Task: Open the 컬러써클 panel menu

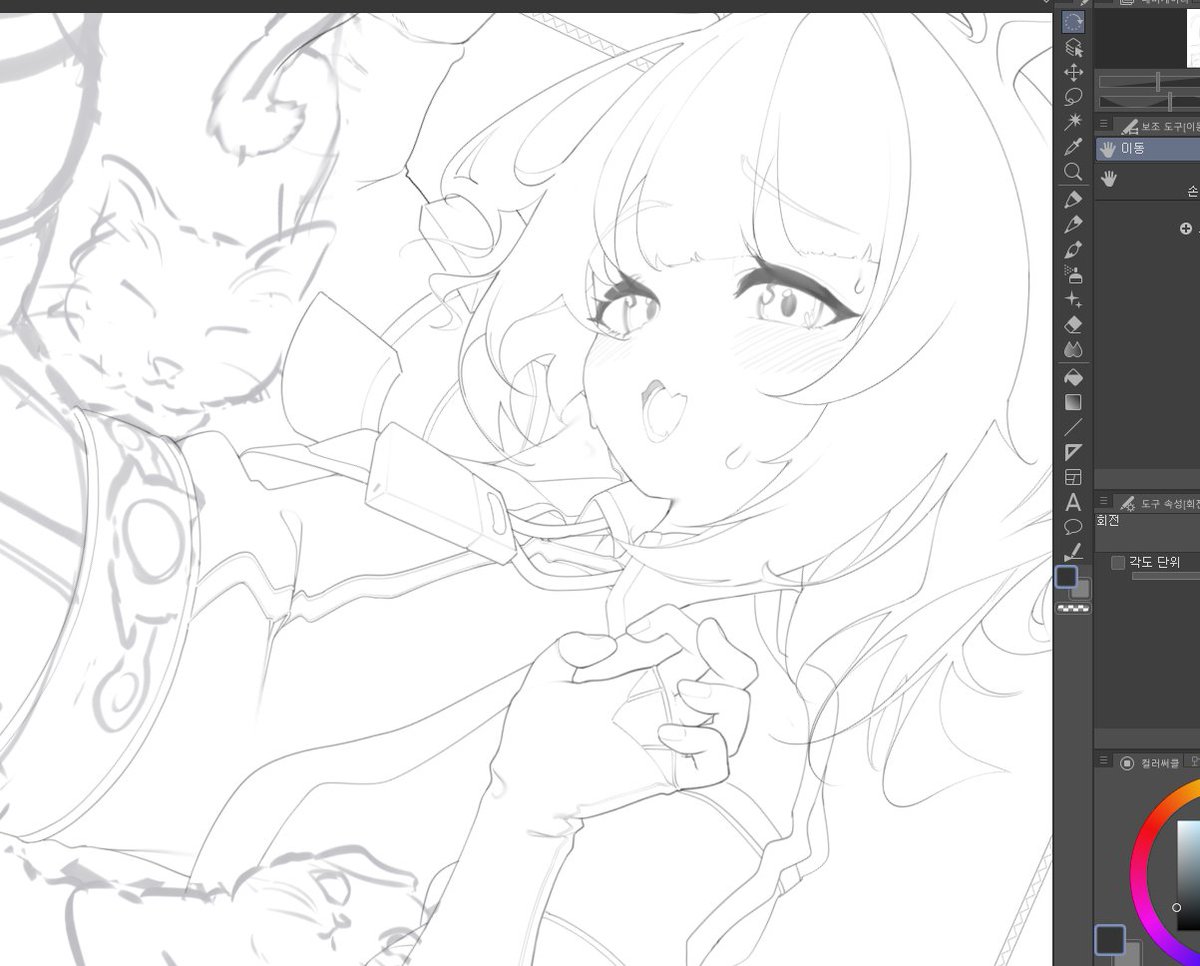Action: (x=1104, y=762)
